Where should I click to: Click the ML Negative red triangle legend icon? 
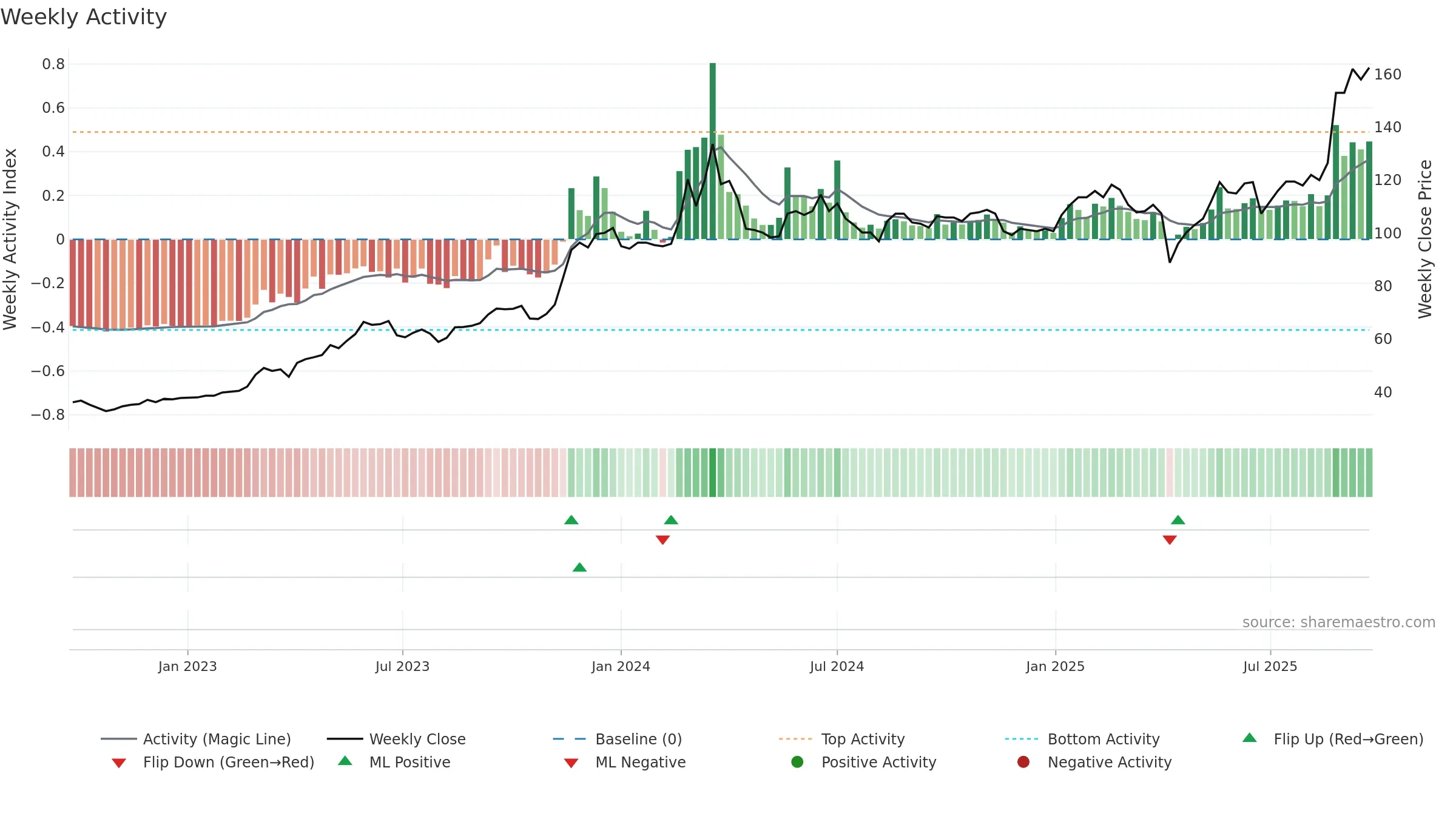[x=571, y=763]
